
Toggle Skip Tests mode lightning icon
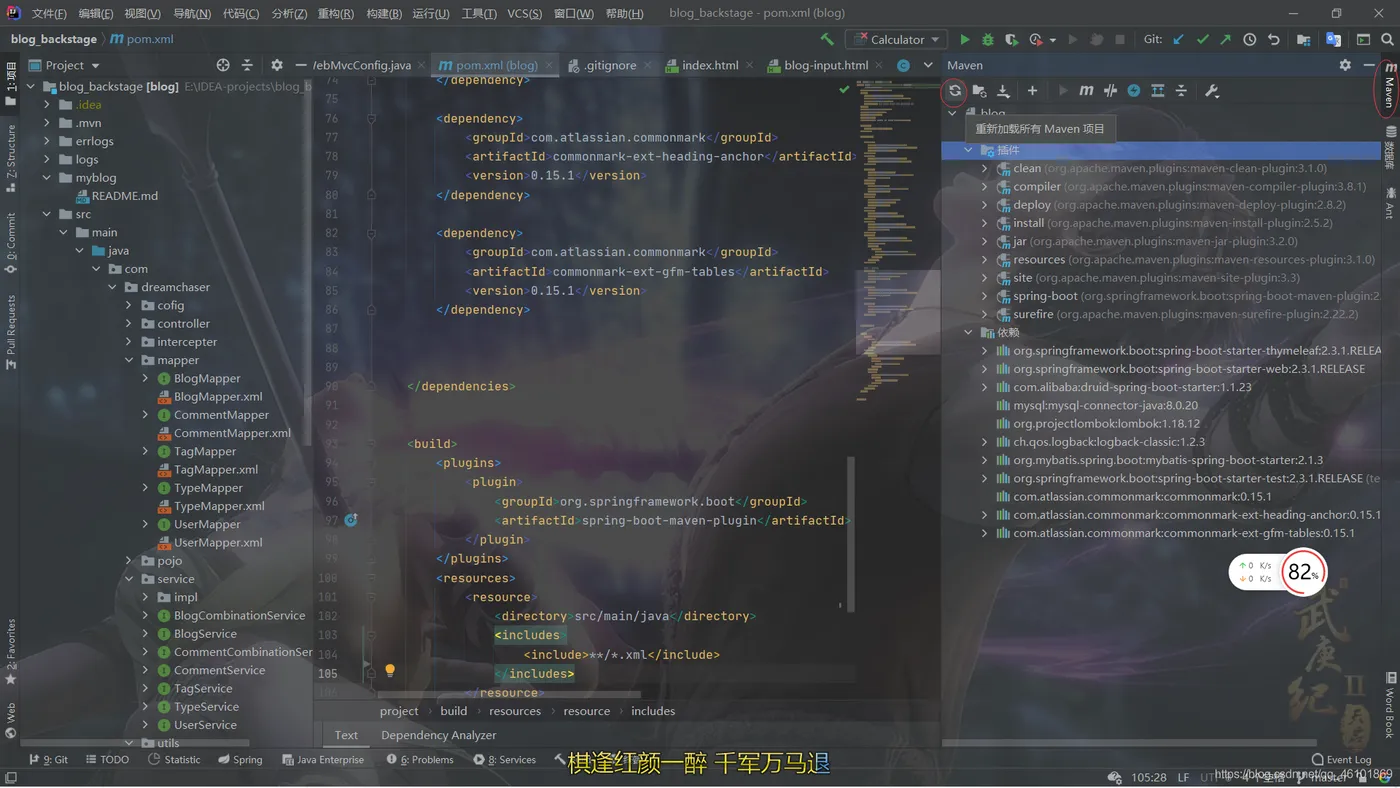1134,91
